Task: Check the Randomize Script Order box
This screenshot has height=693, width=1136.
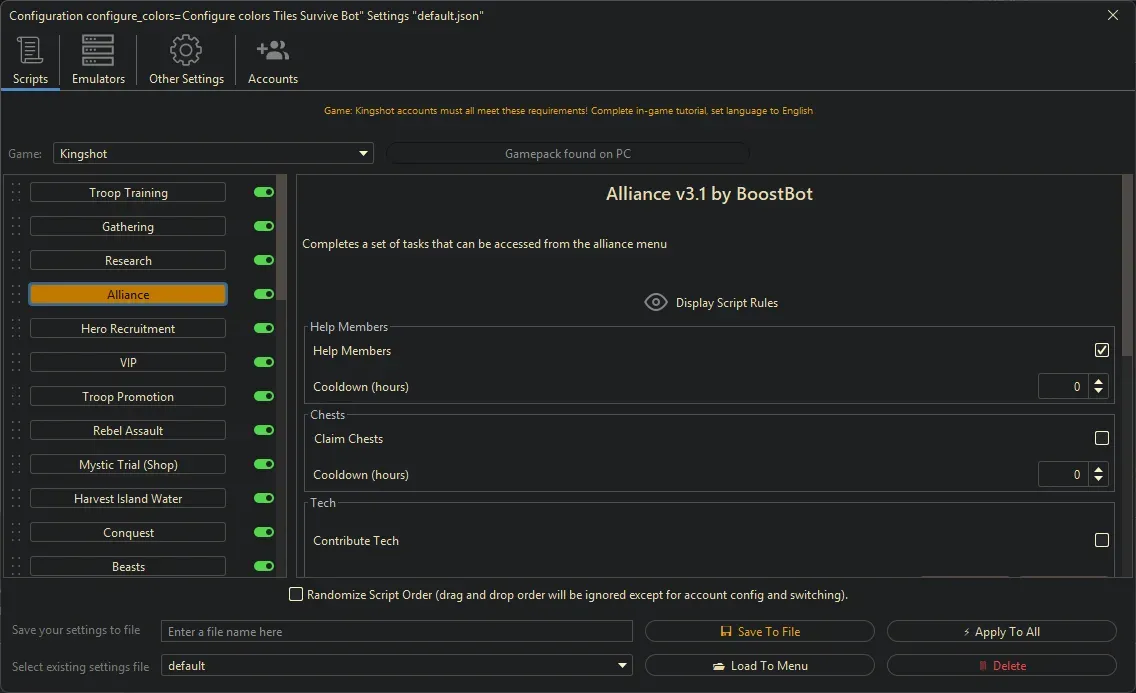Action: click(x=296, y=595)
